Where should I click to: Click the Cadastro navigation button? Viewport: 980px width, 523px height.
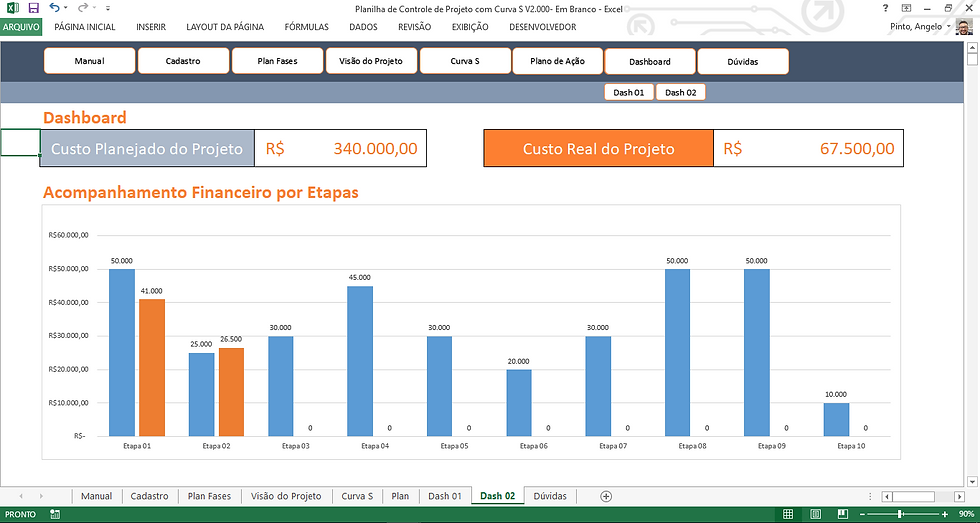click(x=183, y=61)
